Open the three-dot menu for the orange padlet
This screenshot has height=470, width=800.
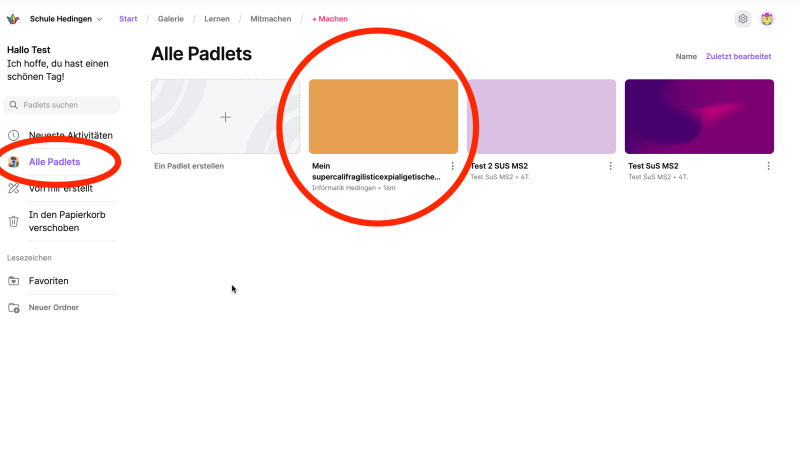452,166
